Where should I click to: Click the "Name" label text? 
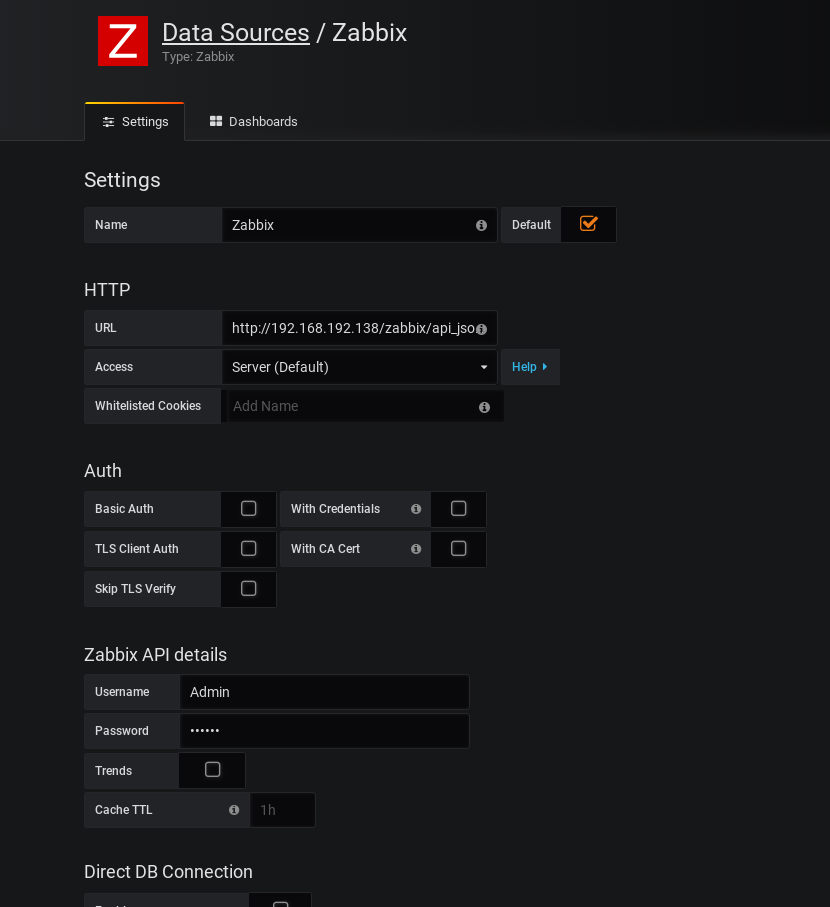point(111,225)
